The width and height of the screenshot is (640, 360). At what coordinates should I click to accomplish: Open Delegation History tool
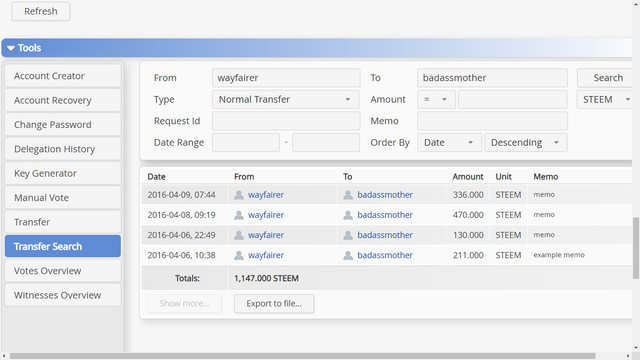pyautogui.click(x=63, y=149)
